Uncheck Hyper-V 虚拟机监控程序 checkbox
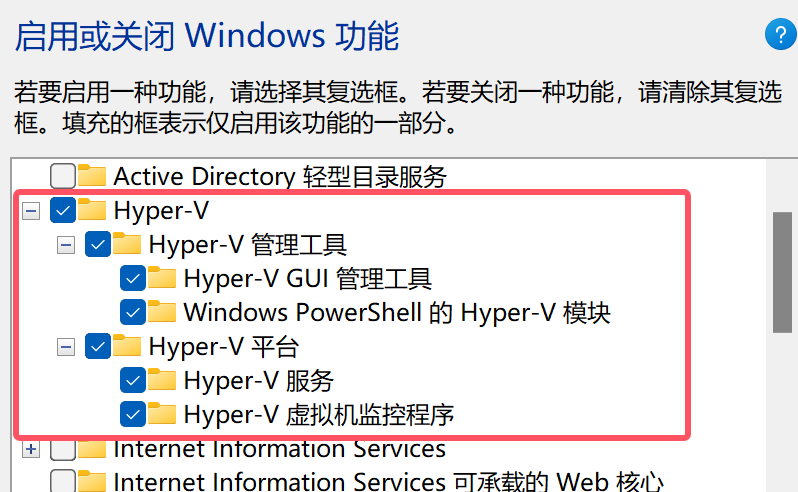The width and height of the screenshot is (798, 492). (x=132, y=414)
